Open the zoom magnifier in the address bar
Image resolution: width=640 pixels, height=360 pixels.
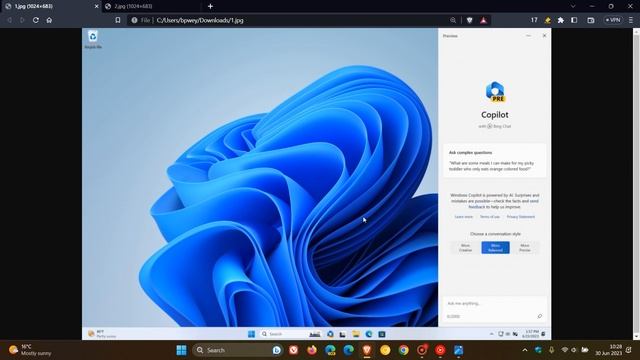click(x=453, y=20)
